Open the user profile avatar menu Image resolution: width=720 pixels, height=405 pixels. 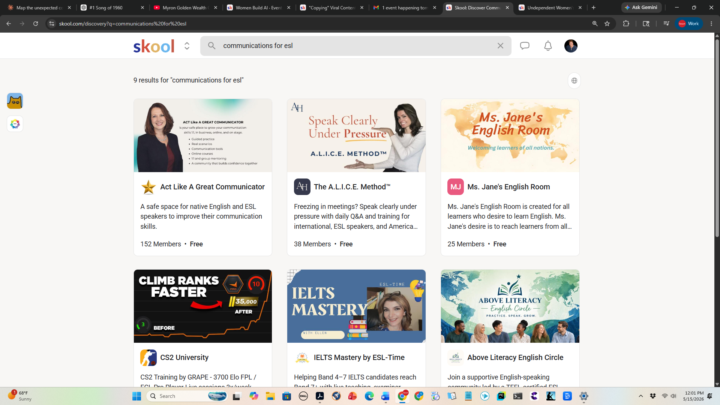coord(571,45)
